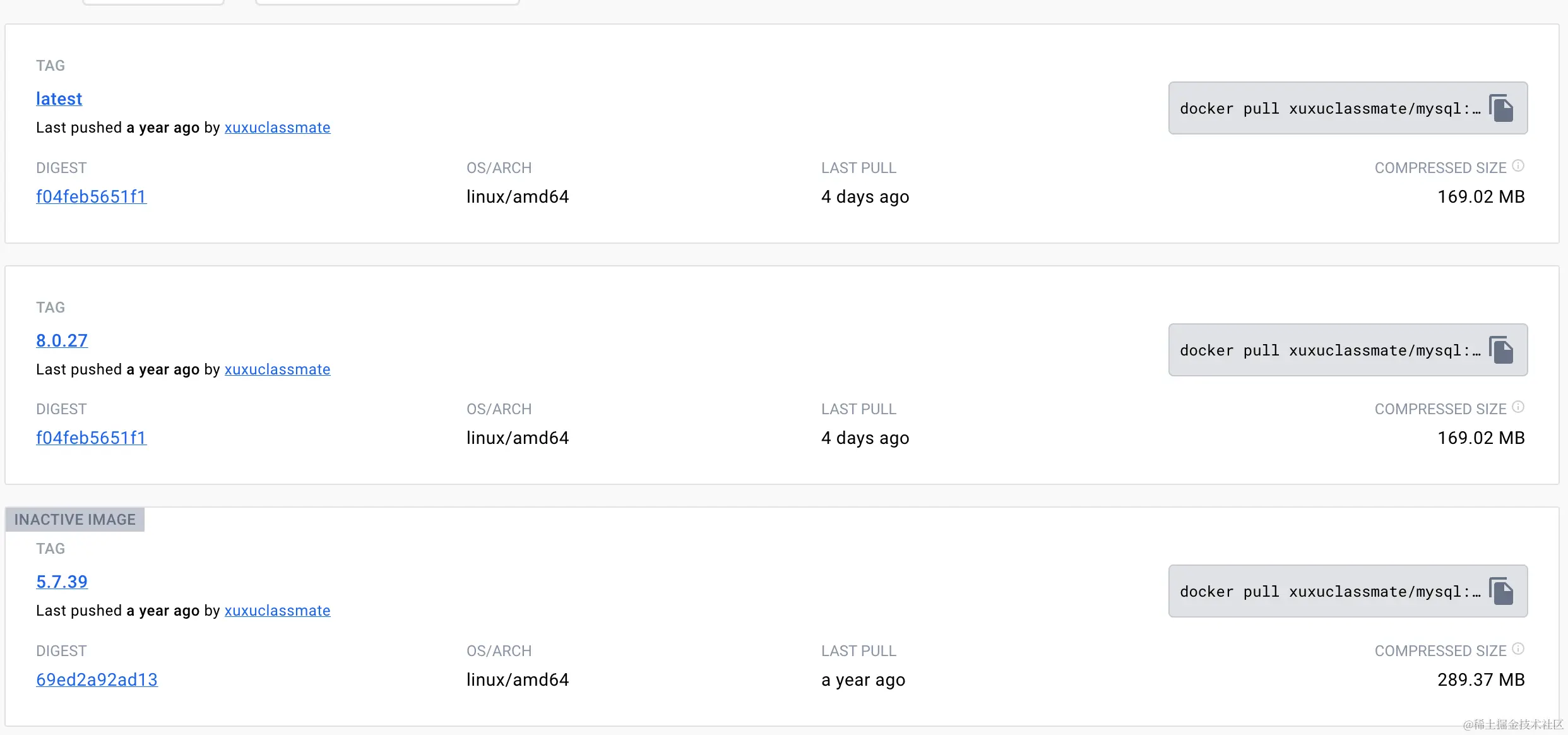The image size is (1568, 735).
Task: Copy the docker pull command for 8.0.27 tag
Action: pyautogui.click(x=1502, y=350)
